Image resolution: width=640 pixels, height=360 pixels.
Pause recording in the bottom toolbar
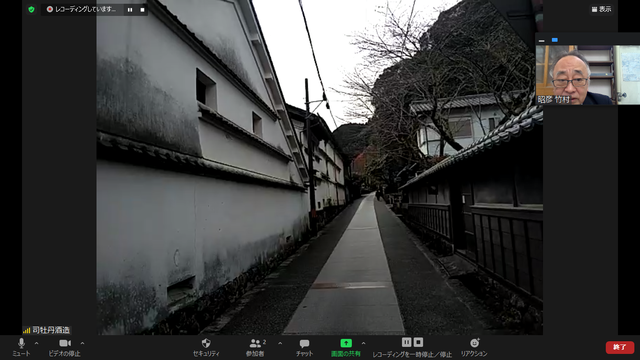coord(407,342)
